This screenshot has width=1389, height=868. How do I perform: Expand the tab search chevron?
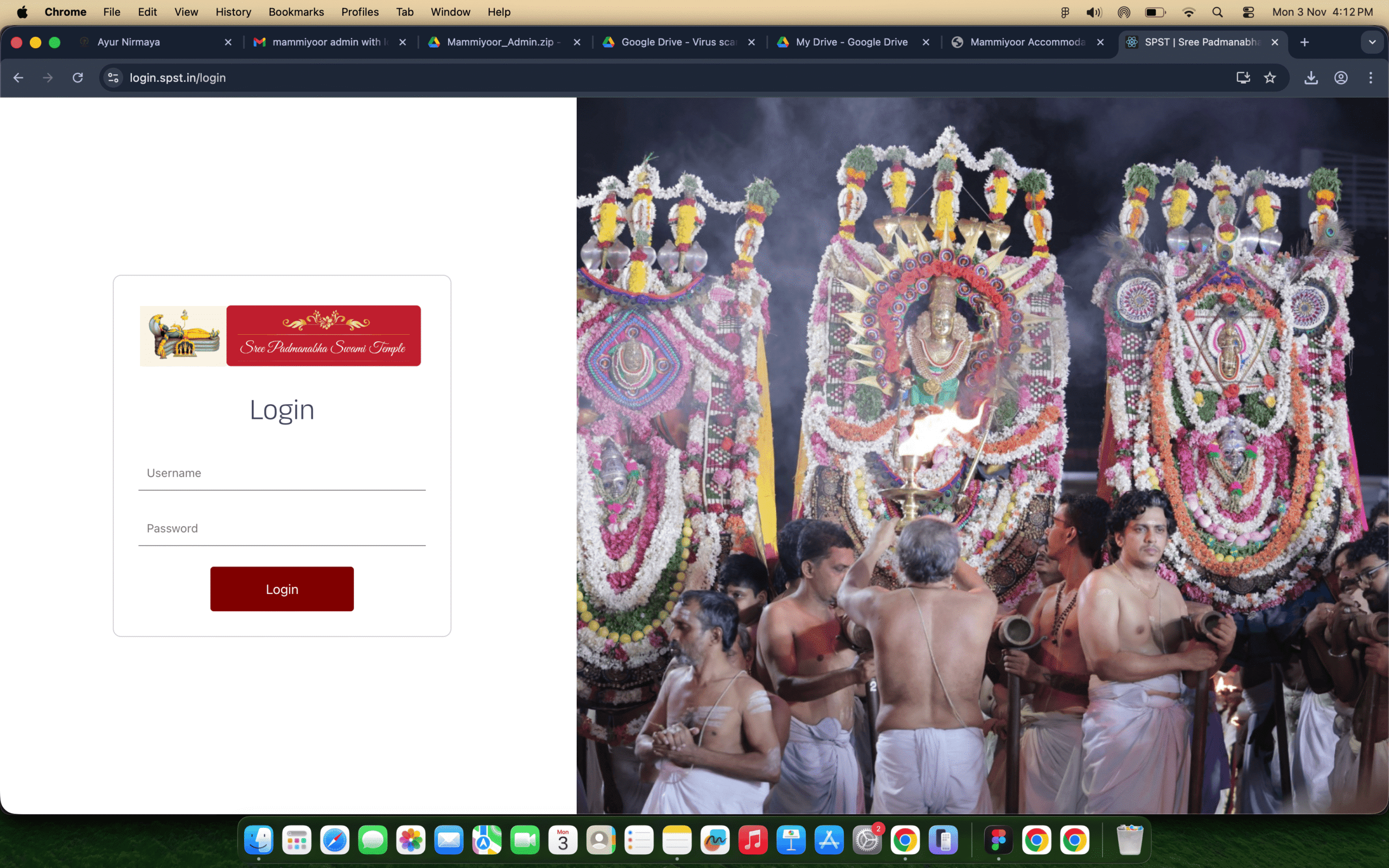pos(1372,42)
